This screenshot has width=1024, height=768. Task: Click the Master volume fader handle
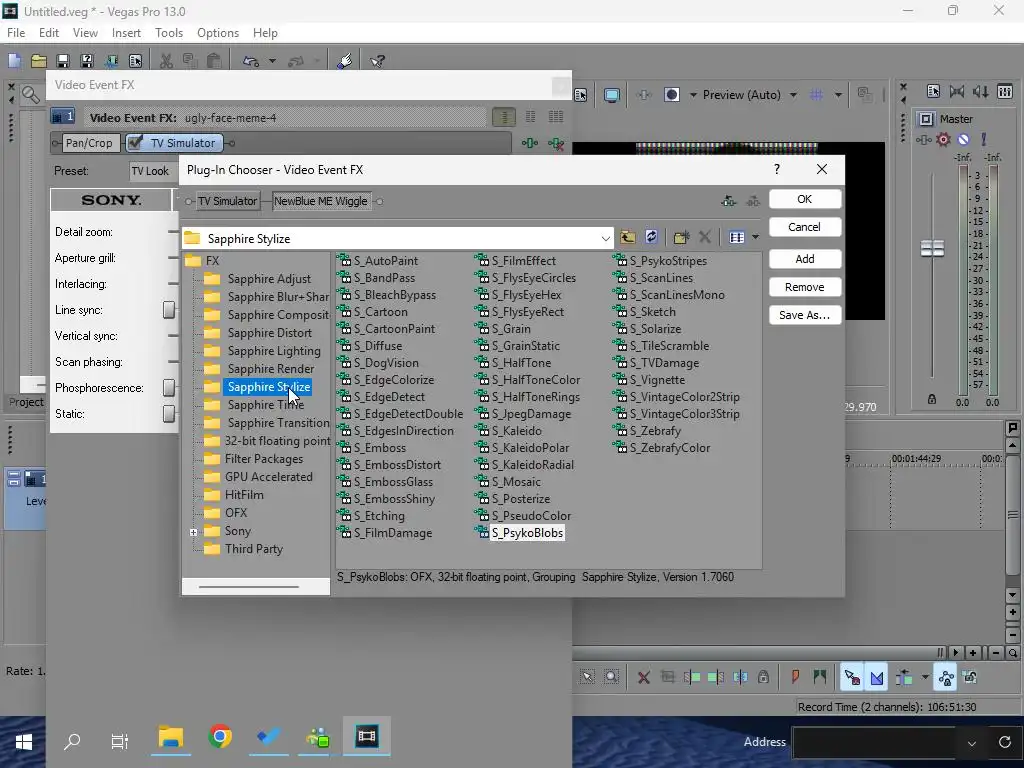point(932,248)
